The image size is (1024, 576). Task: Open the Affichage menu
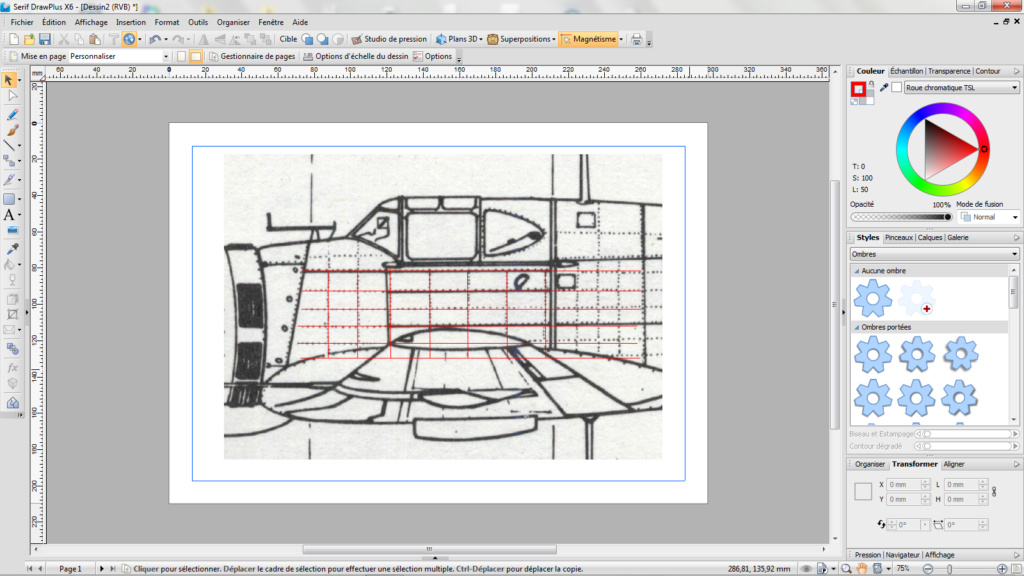[91, 22]
